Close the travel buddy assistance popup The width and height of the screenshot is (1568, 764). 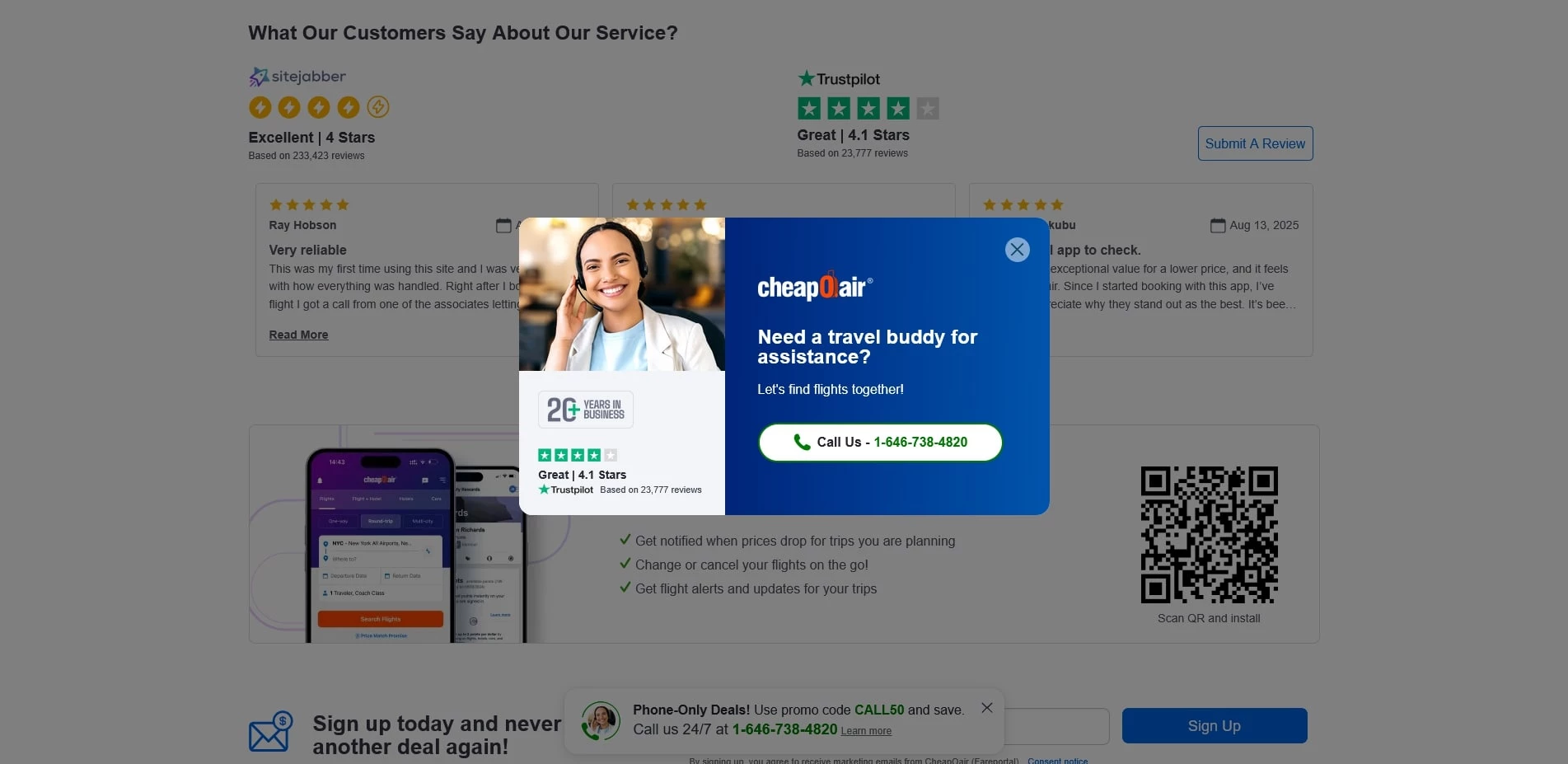point(1017,250)
